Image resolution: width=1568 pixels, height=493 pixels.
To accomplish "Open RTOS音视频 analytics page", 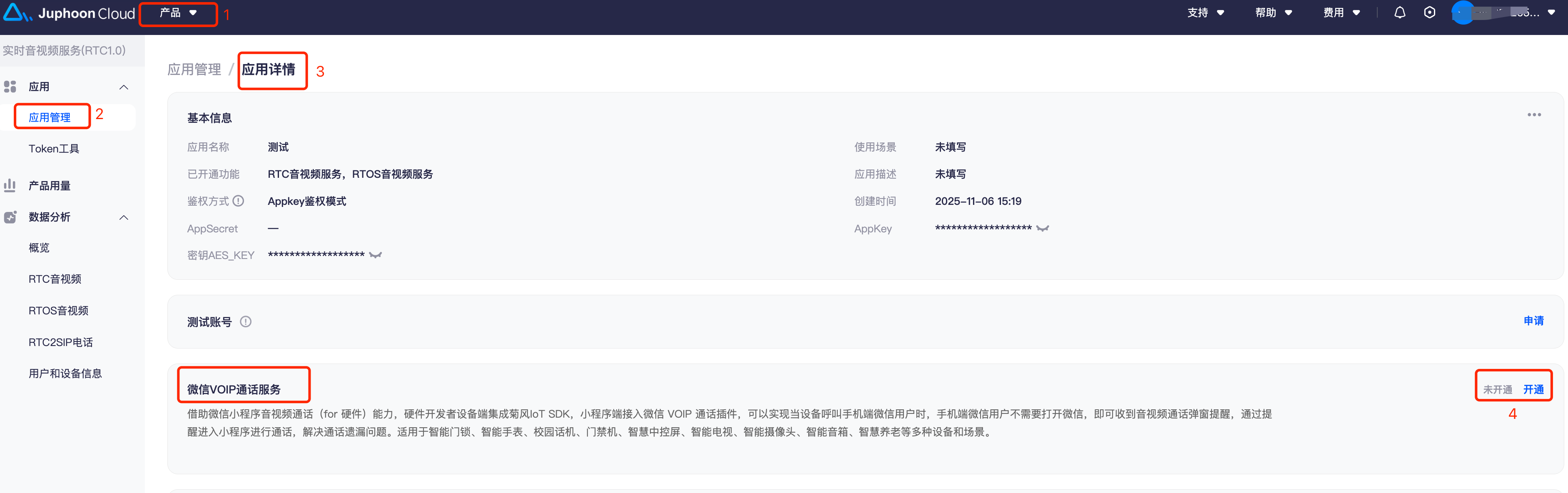I will (x=58, y=310).
